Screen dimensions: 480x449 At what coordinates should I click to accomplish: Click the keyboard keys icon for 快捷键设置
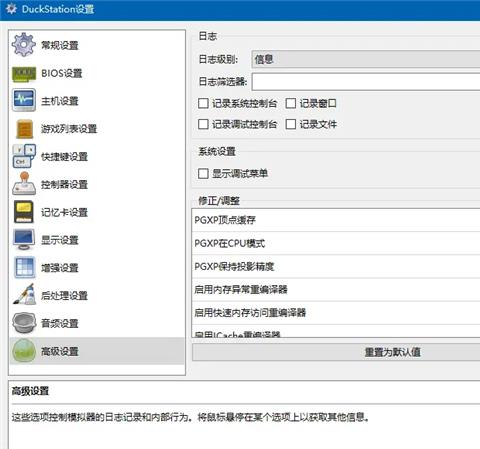24,156
